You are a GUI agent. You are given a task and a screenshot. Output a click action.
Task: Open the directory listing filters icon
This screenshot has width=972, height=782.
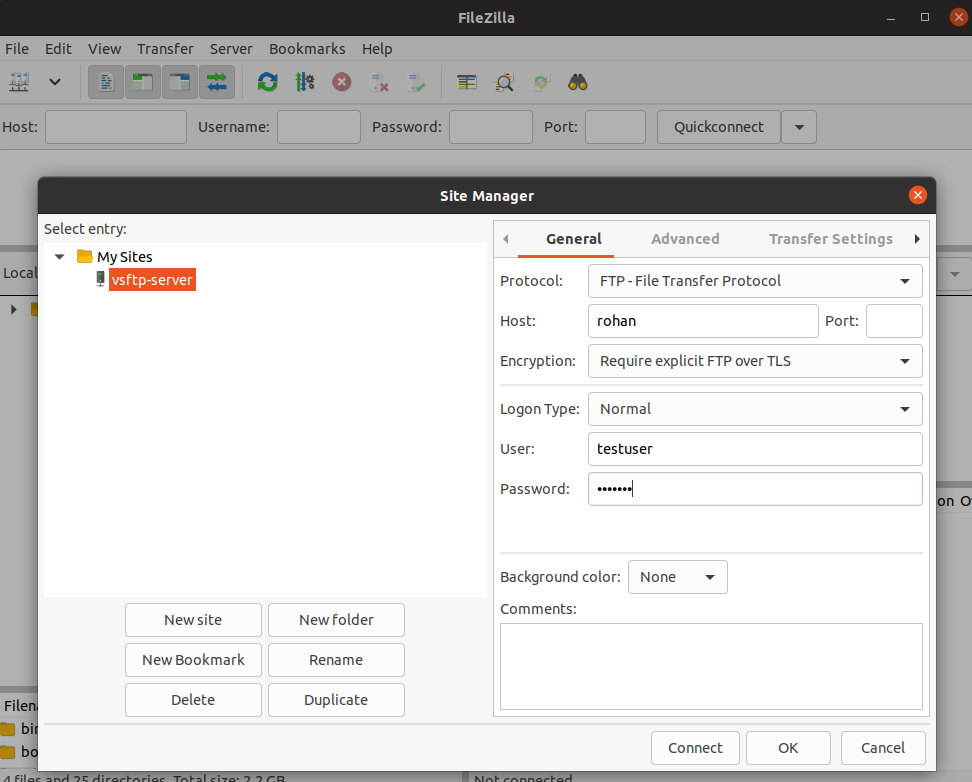click(467, 82)
